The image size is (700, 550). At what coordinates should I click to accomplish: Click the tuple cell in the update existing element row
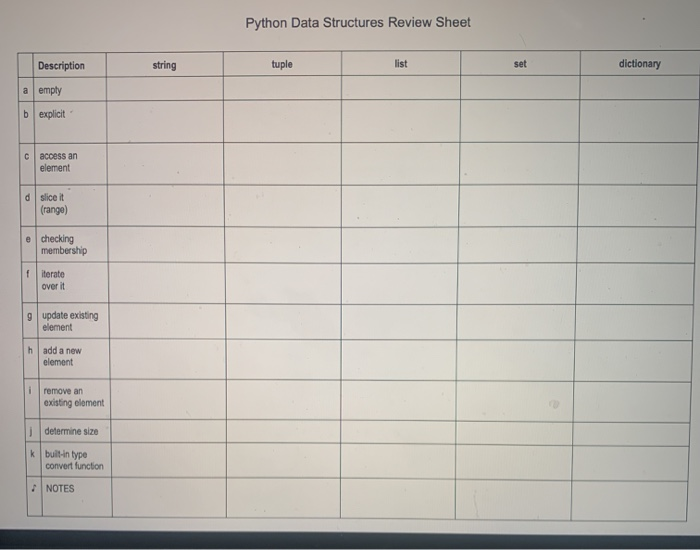(283, 322)
